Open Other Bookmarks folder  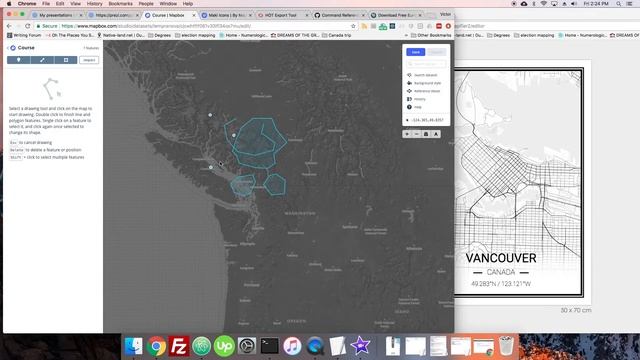point(431,36)
